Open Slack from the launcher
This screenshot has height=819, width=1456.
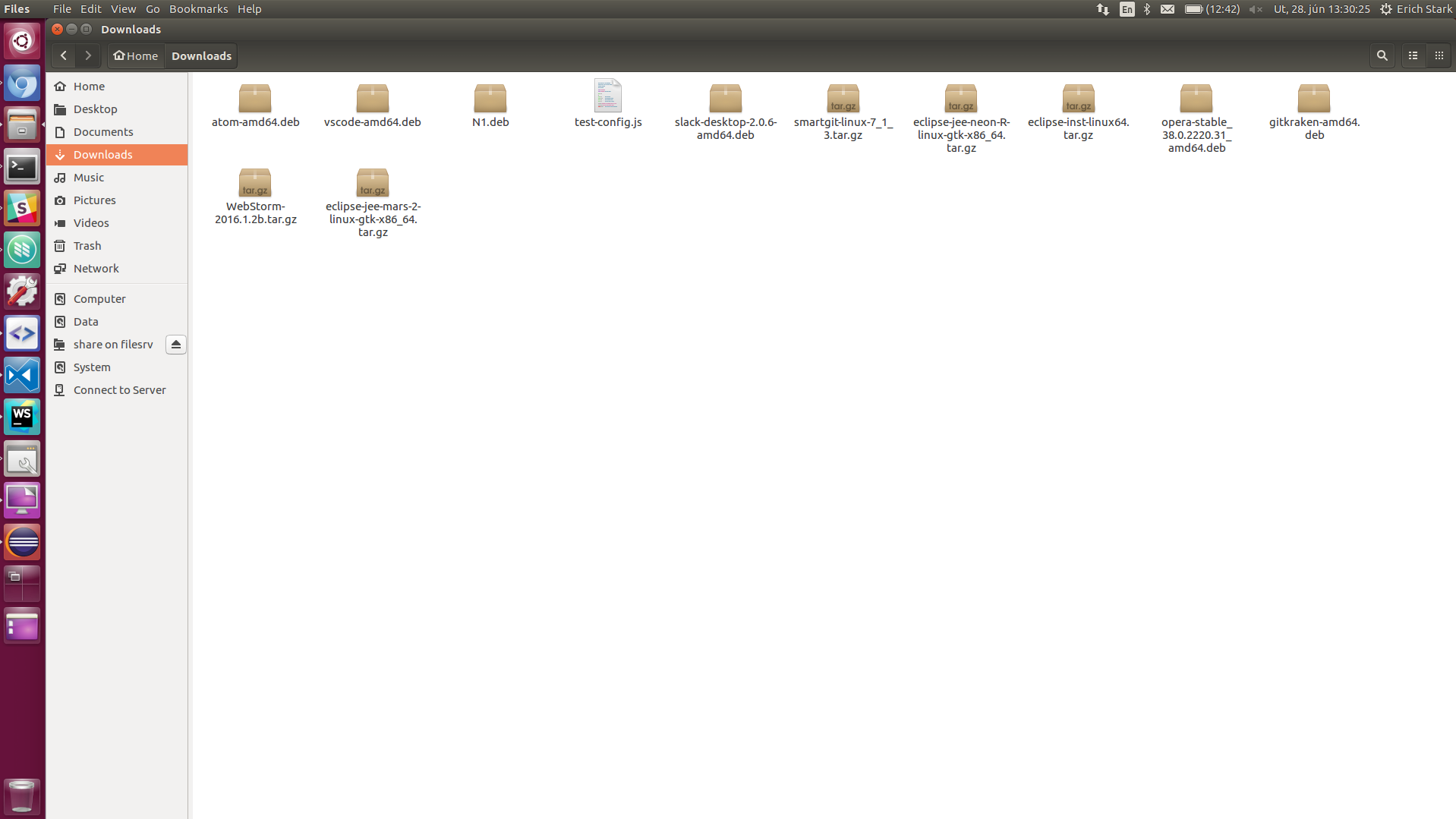coord(22,208)
